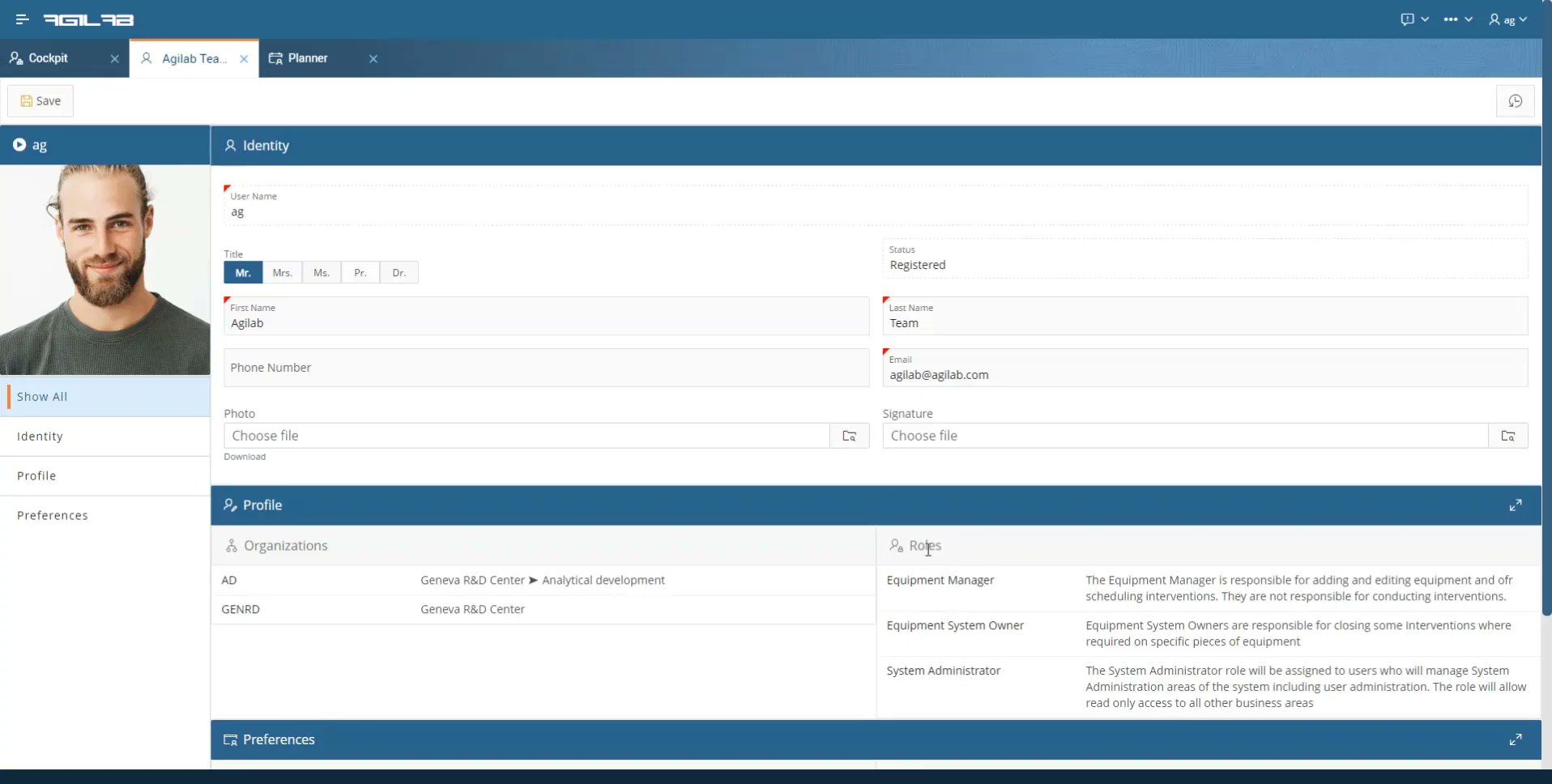The height and width of the screenshot is (784, 1552).
Task: Choose the Pr. title option
Action: 360,272
